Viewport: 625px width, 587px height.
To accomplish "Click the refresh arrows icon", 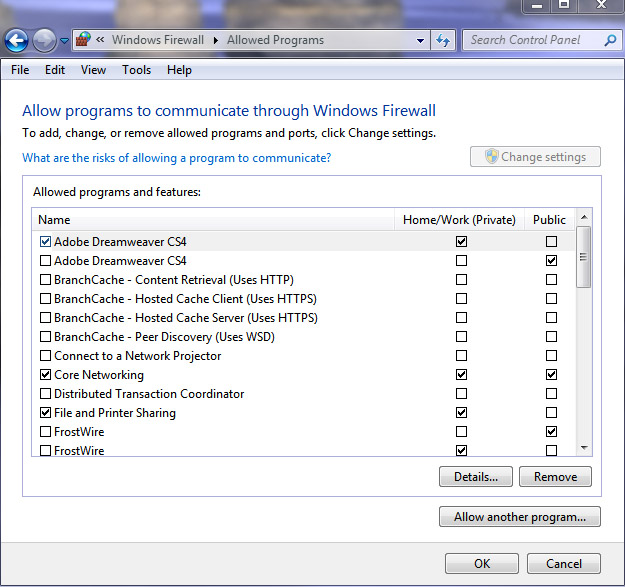I will (x=443, y=40).
